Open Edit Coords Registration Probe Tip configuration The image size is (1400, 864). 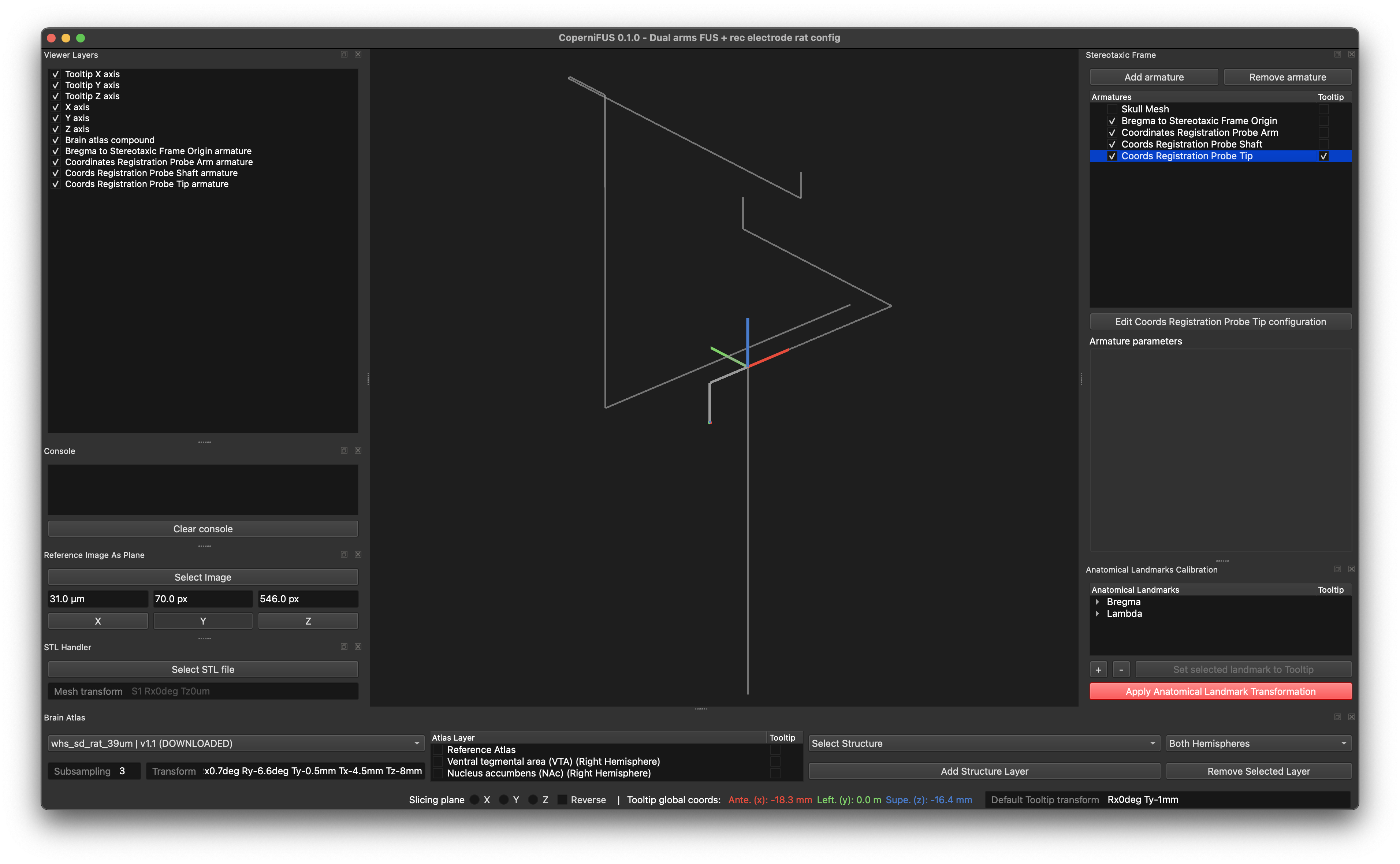coord(1220,322)
